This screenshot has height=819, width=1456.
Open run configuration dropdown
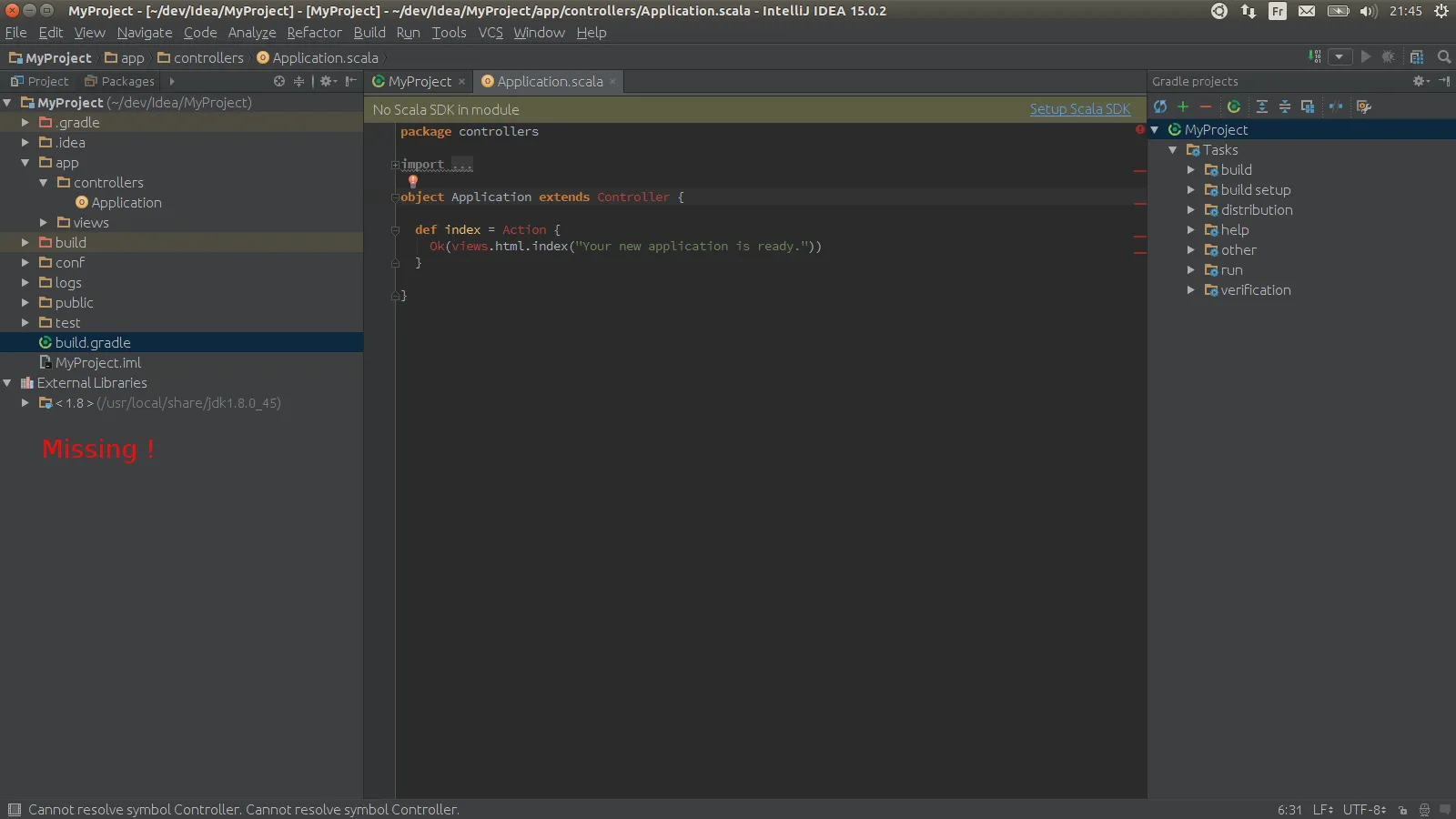[1339, 56]
